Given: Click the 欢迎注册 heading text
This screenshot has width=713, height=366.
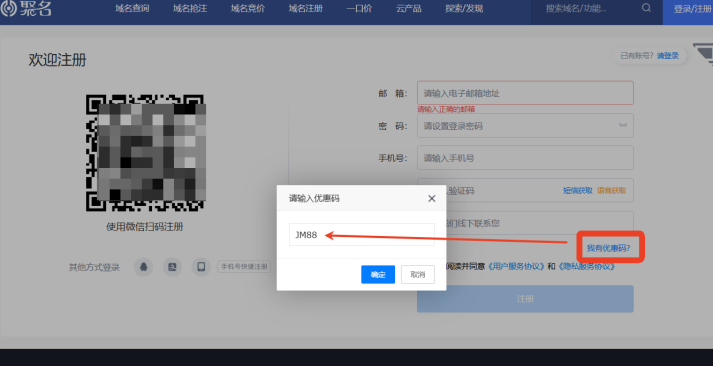Looking at the screenshot, I should [x=57, y=60].
